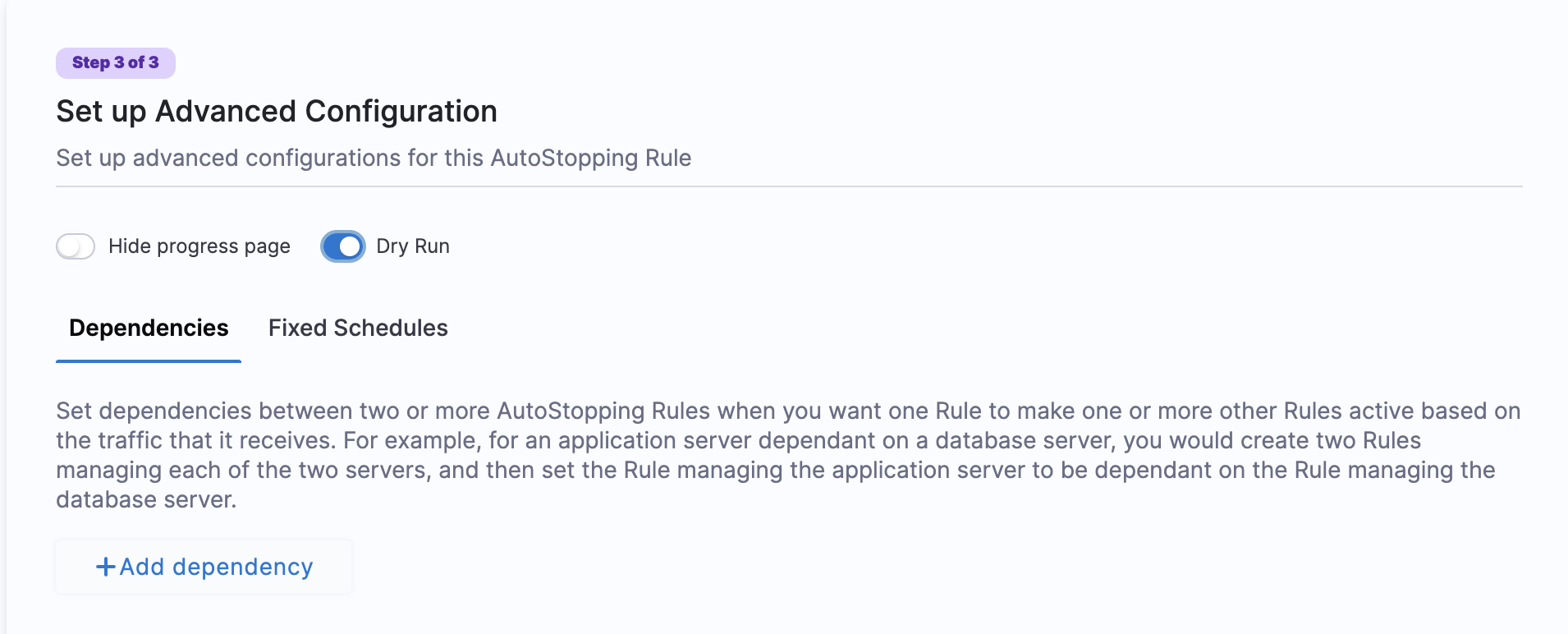
Task: Click the Hide progress page label
Action: (x=199, y=246)
